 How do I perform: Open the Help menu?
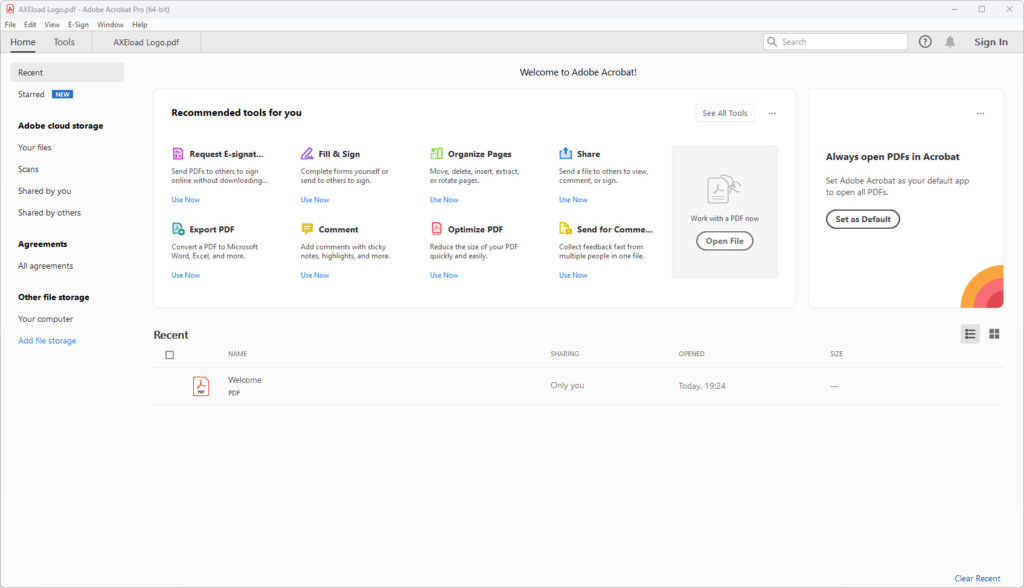[140, 25]
